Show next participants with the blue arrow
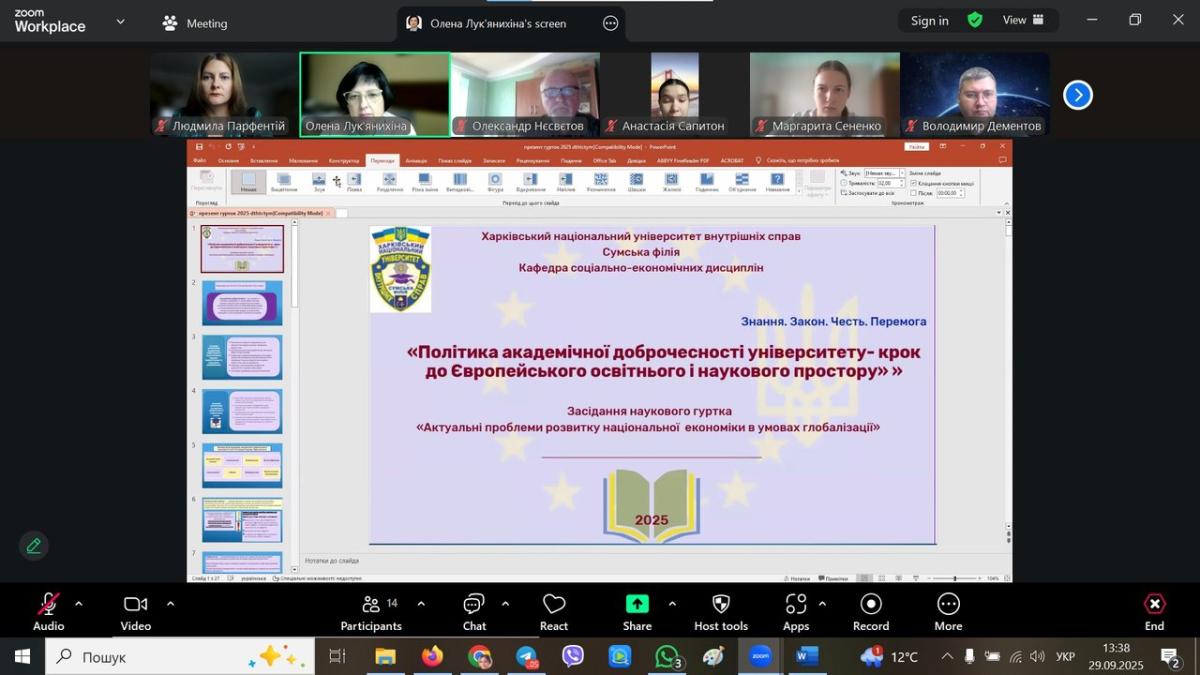This screenshot has height=675, width=1200. pos(1077,95)
